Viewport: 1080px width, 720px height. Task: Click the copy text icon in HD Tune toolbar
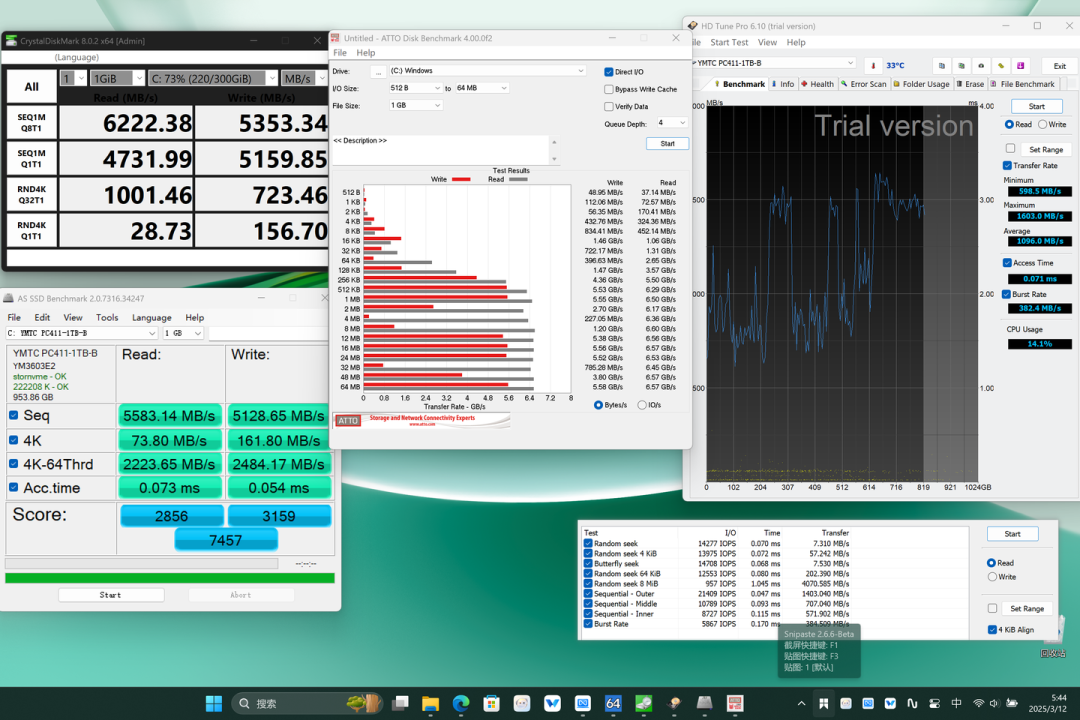coord(942,65)
